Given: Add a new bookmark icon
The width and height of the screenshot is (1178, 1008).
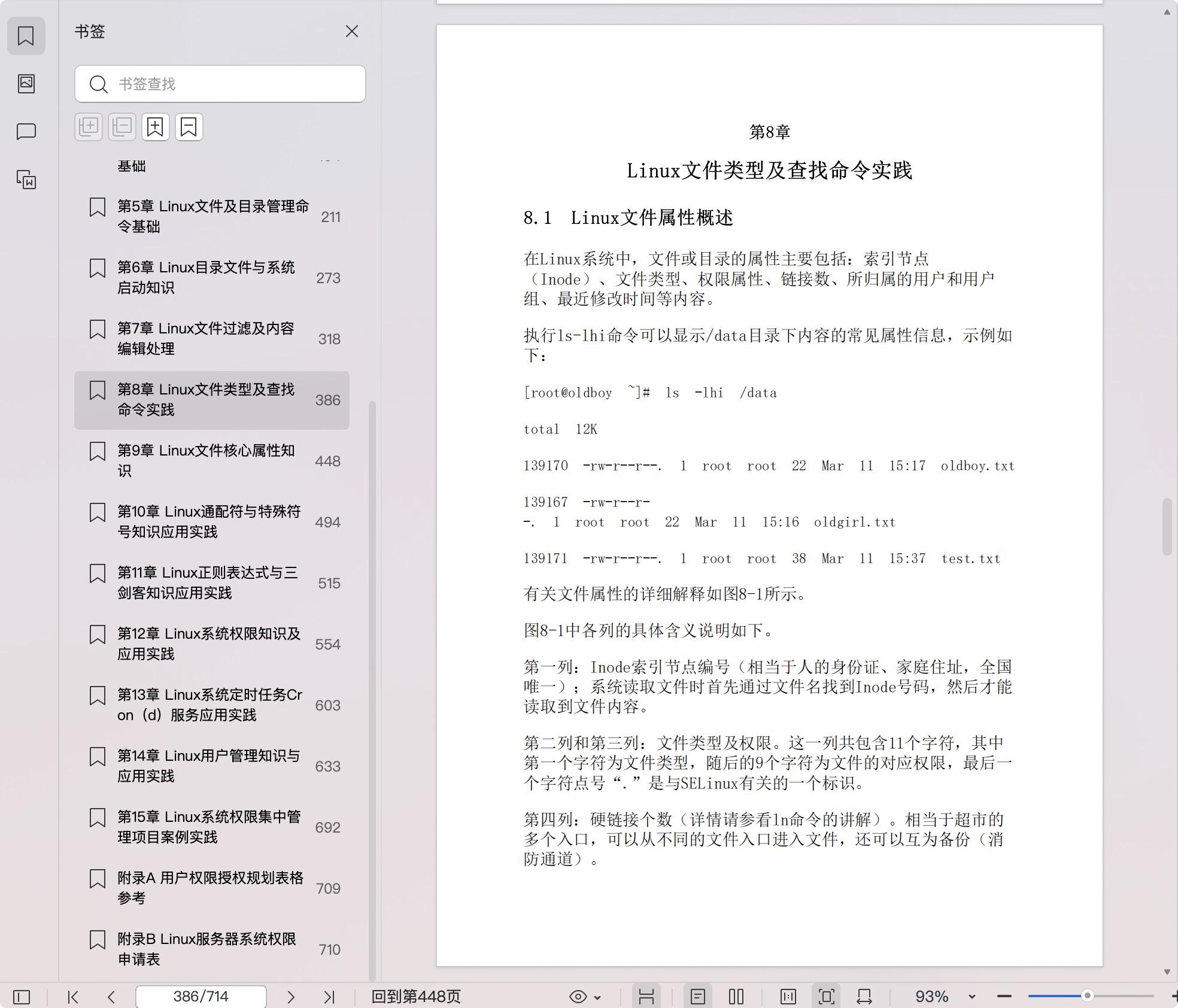Looking at the screenshot, I should (x=156, y=127).
